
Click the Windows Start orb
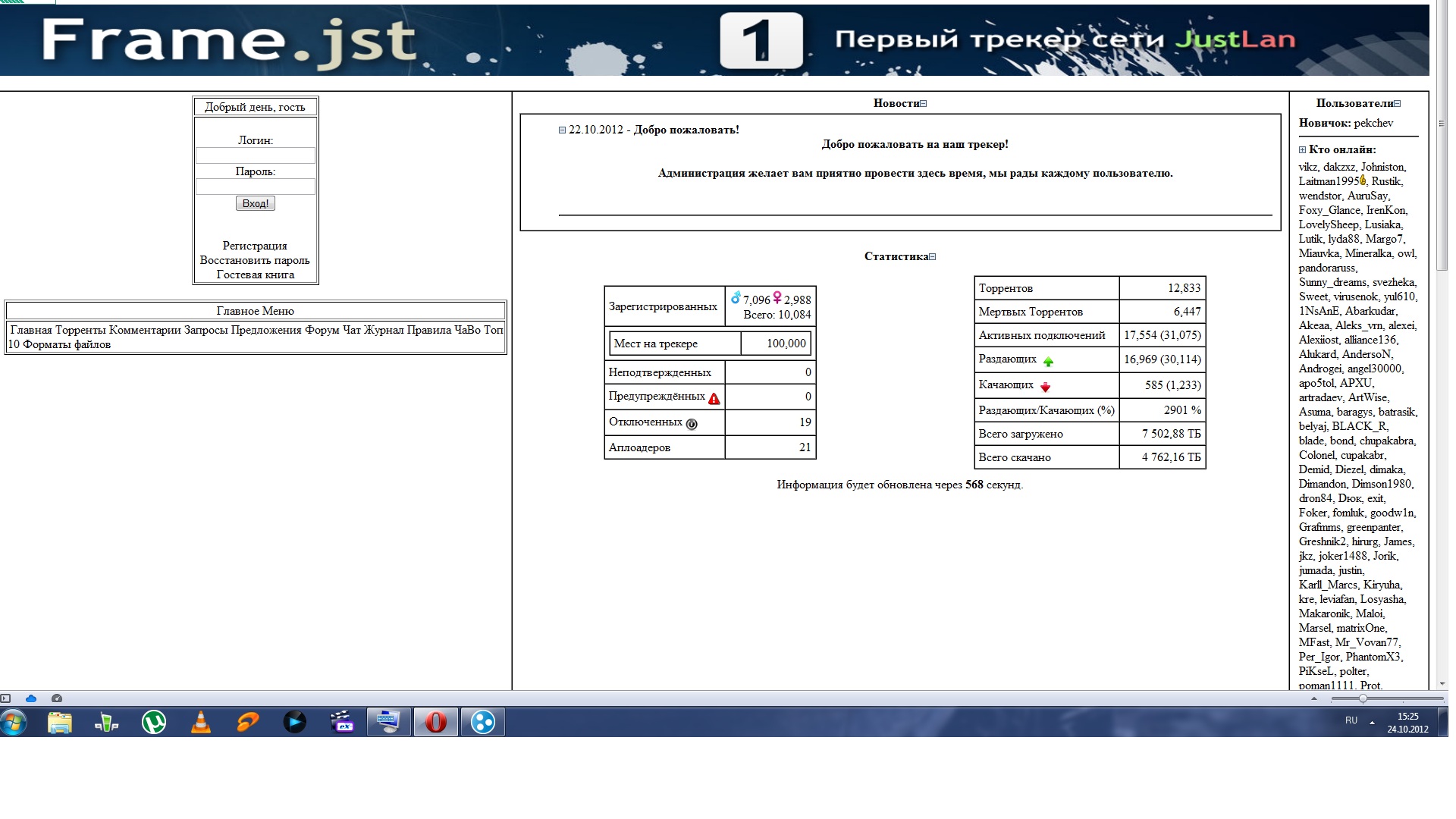coord(14,722)
